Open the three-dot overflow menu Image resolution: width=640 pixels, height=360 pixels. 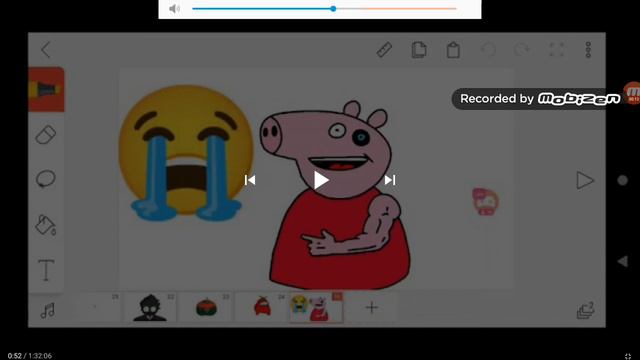(x=588, y=50)
